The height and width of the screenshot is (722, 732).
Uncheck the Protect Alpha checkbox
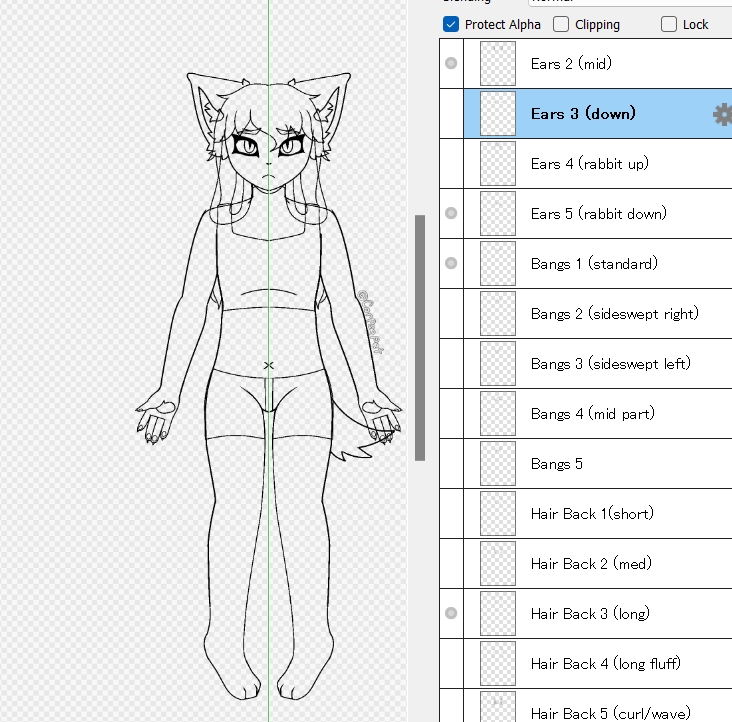(451, 24)
